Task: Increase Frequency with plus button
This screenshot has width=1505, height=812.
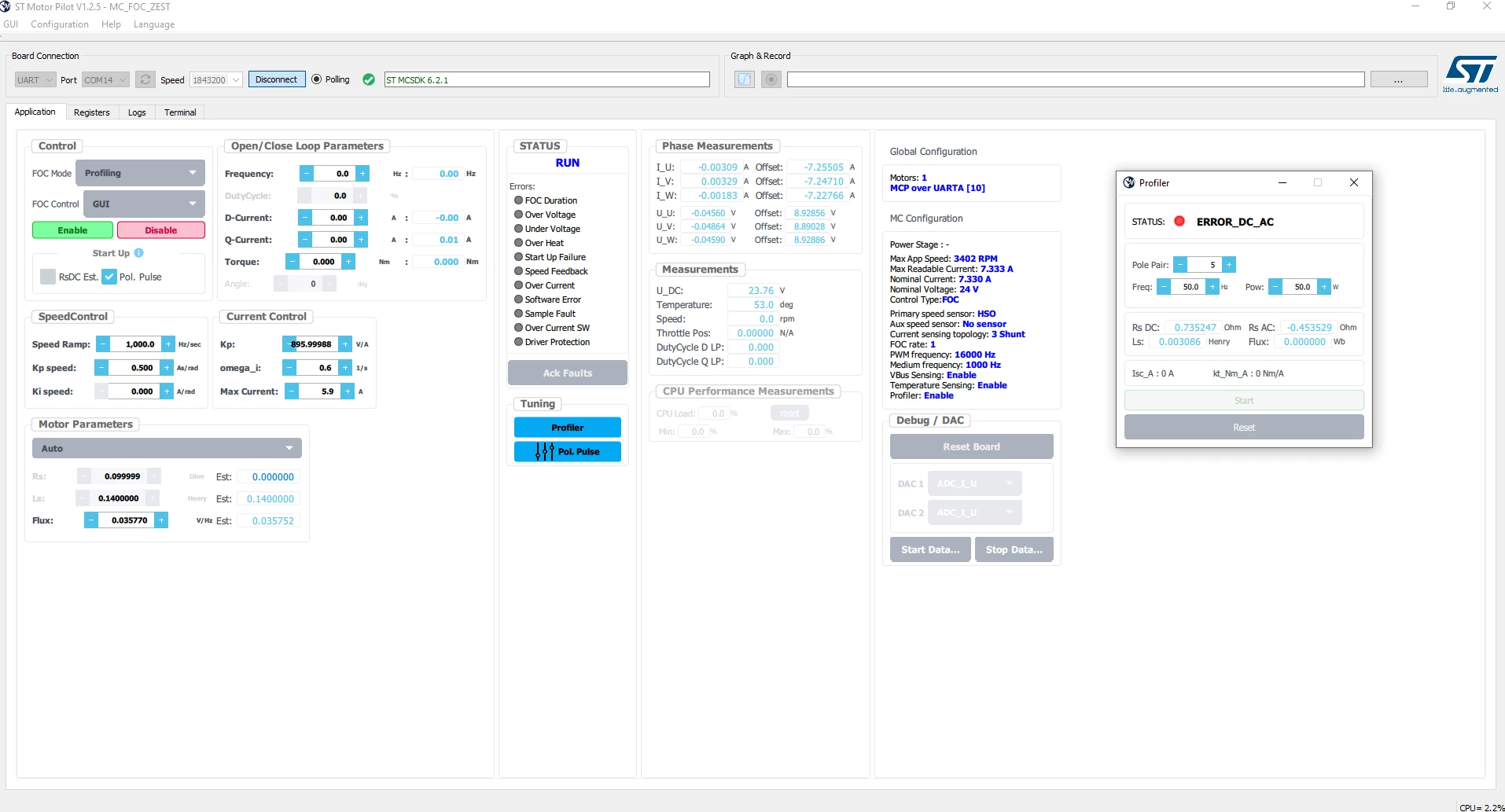Action: 362,174
